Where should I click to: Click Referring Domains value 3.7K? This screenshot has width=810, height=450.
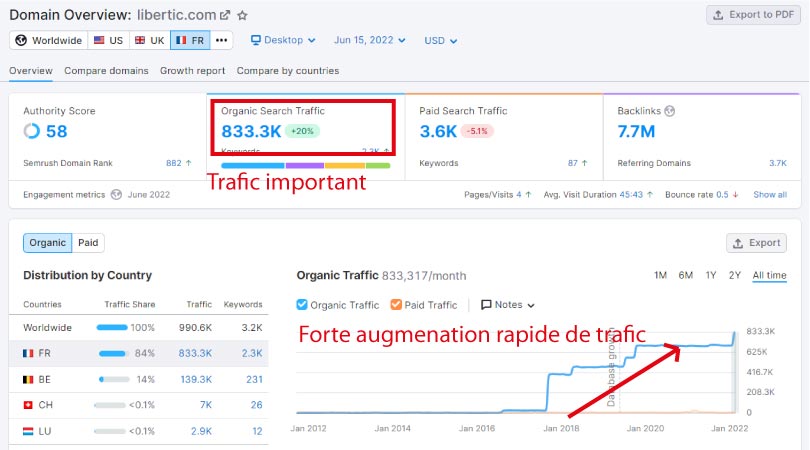click(x=777, y=163)
